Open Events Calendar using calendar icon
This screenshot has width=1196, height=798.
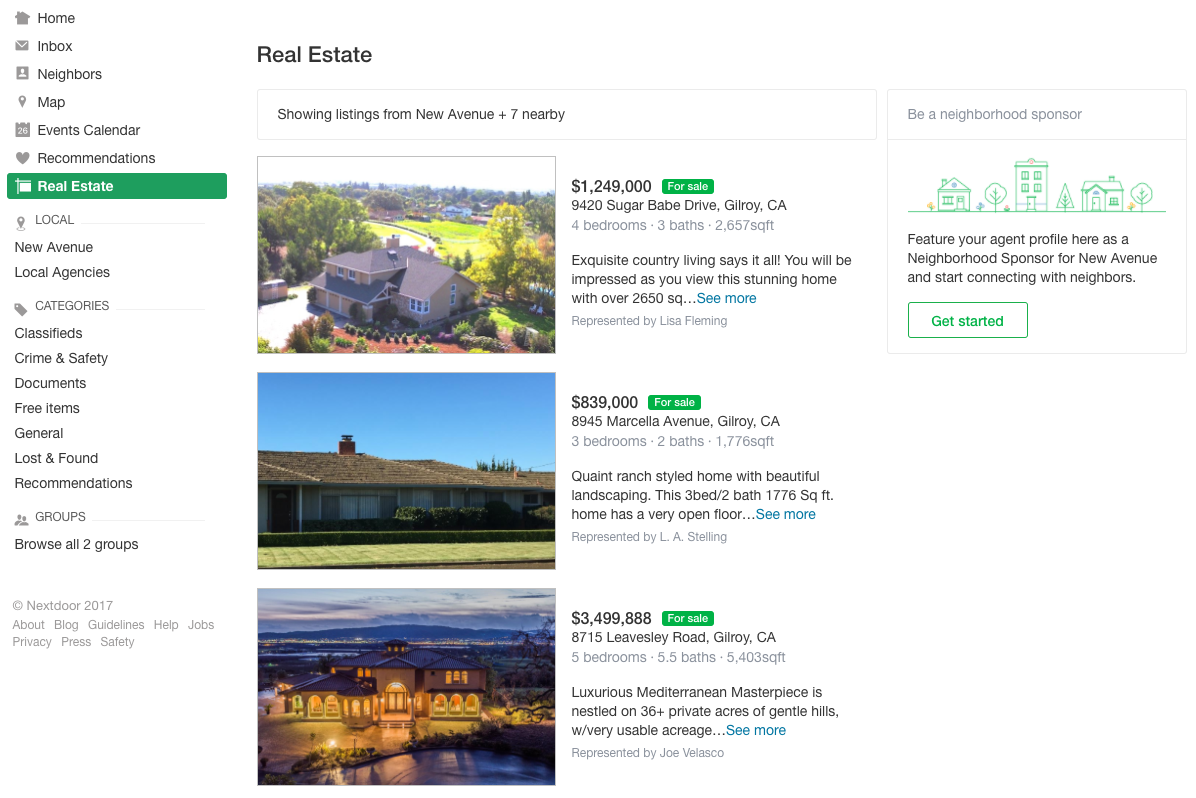[22, 130]
